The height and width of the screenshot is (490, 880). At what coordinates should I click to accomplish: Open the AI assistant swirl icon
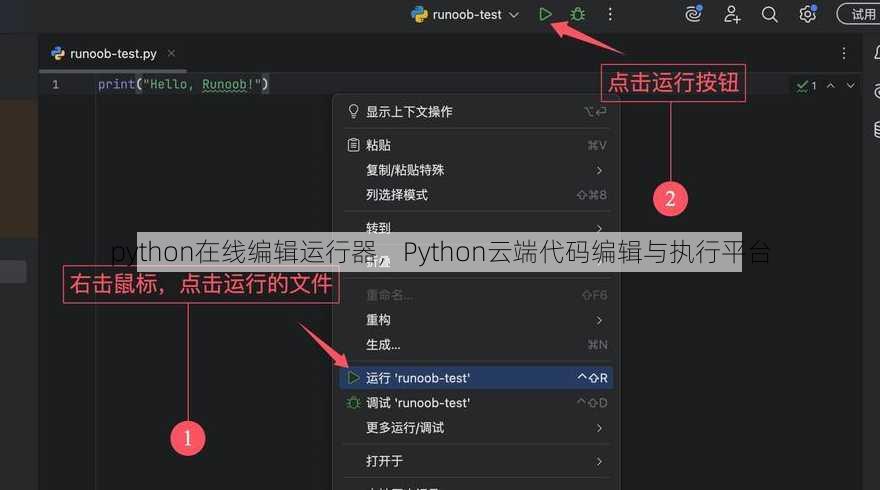[x=694, y=14]
